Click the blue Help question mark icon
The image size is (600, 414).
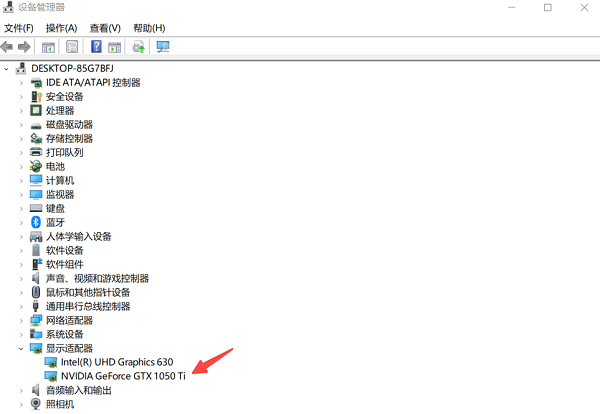(x=96, y=46)
